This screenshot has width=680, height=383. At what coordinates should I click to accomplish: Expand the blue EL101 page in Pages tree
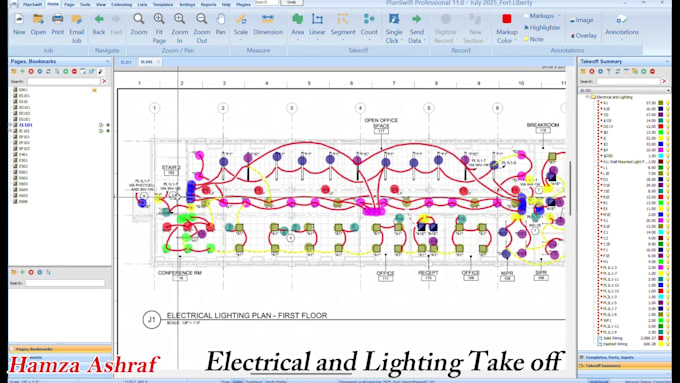coord(11,125)
